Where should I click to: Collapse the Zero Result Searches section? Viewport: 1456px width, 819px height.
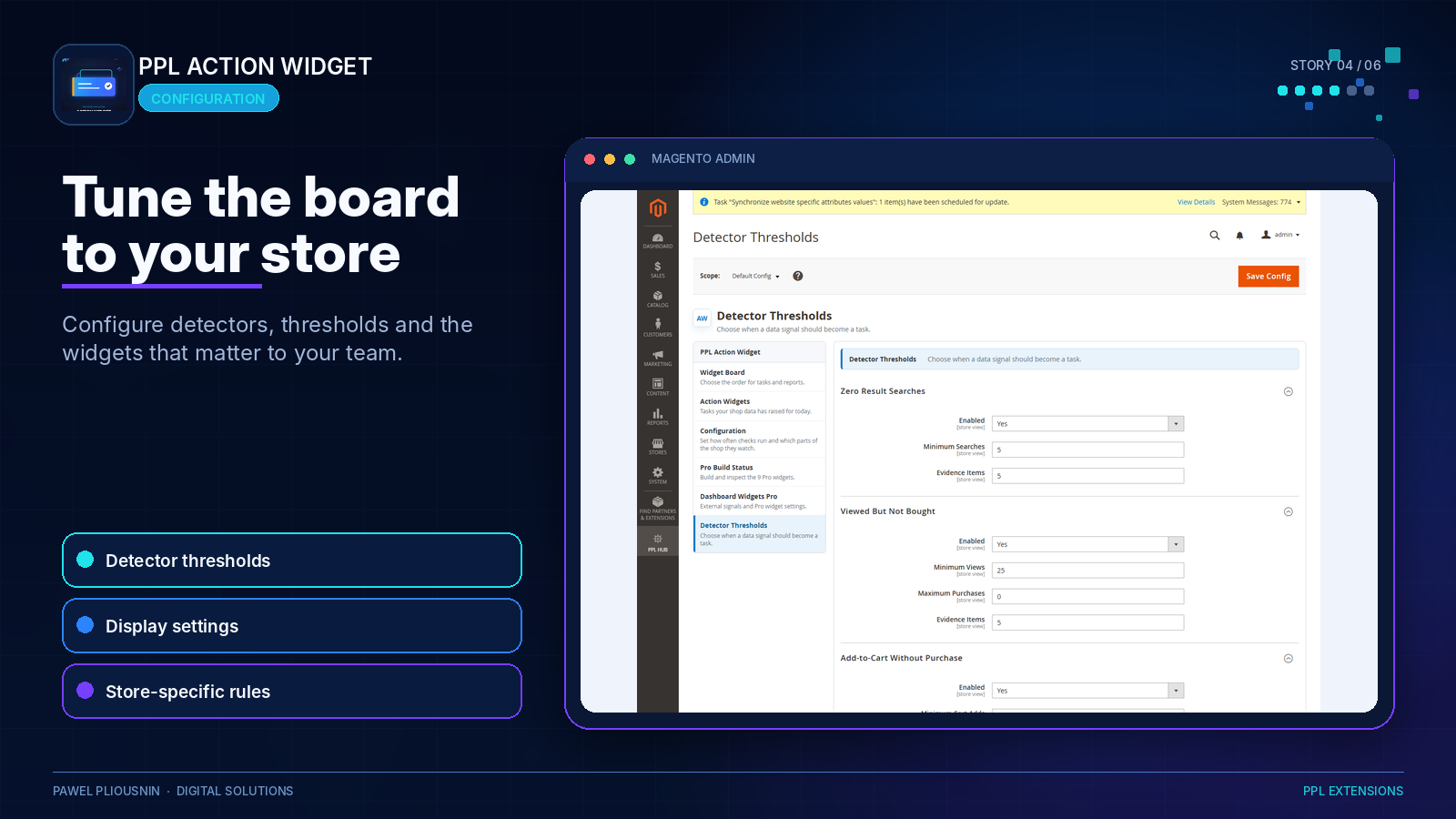[x=1289, y=391]
